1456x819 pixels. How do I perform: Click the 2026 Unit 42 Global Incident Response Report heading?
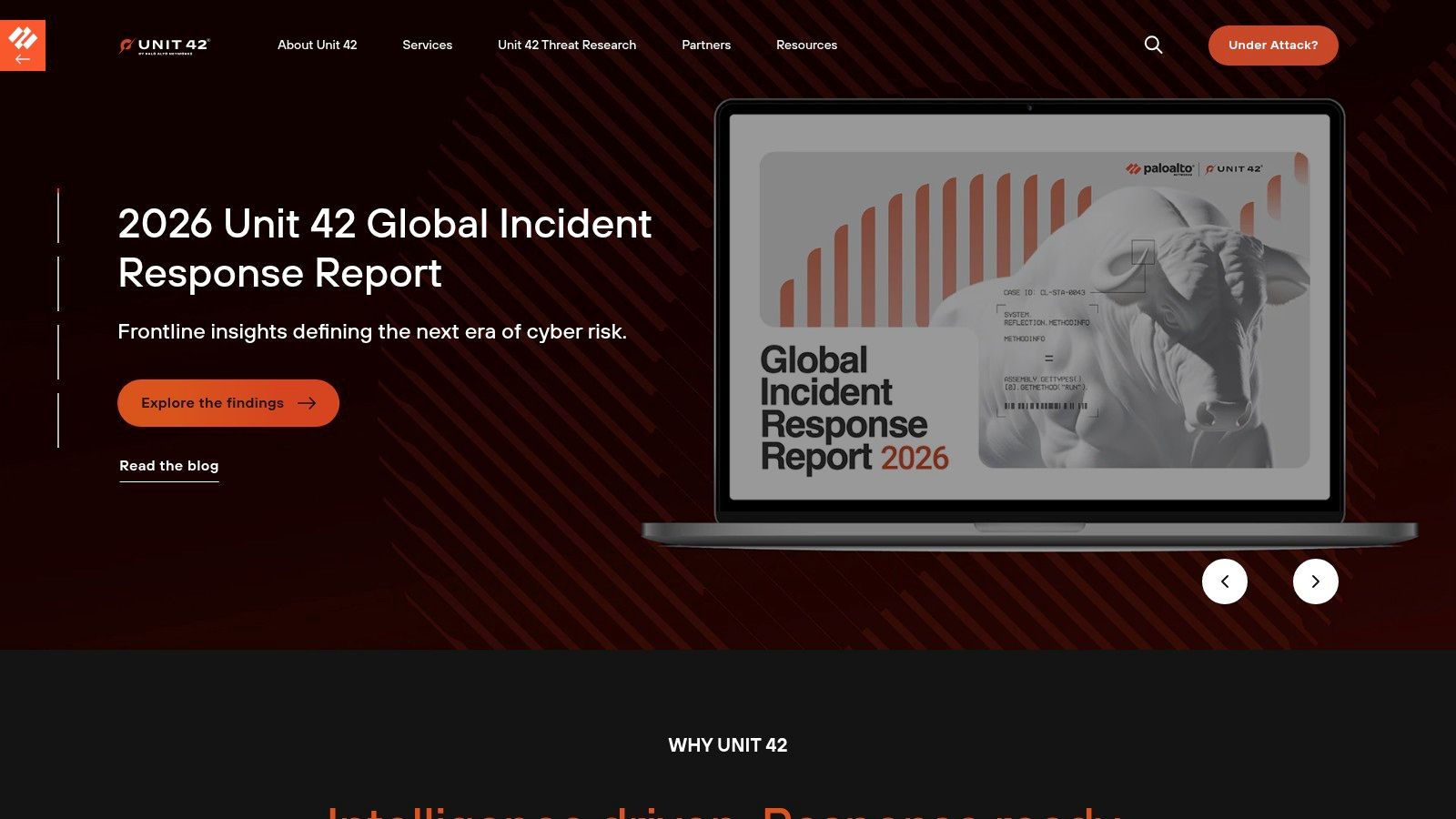(x=385, y=248)
